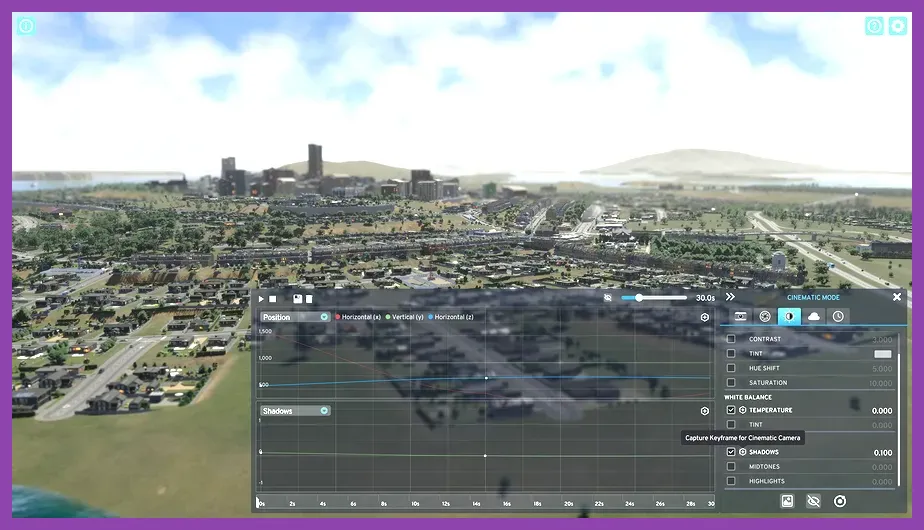Viewport: 924px width, 530px height.
Task: Click the Hue Shift value 5.000
Action: [x=882, y=369]
